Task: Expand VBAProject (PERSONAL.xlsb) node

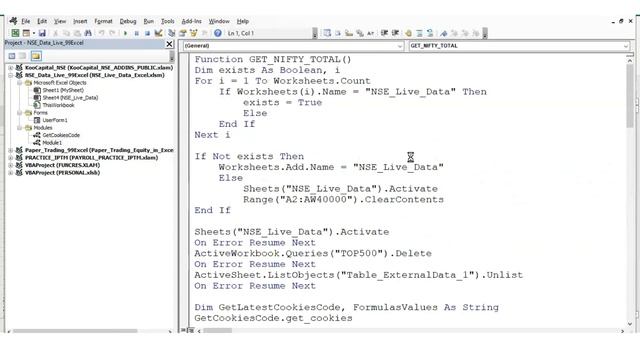Action: [11, 173]
